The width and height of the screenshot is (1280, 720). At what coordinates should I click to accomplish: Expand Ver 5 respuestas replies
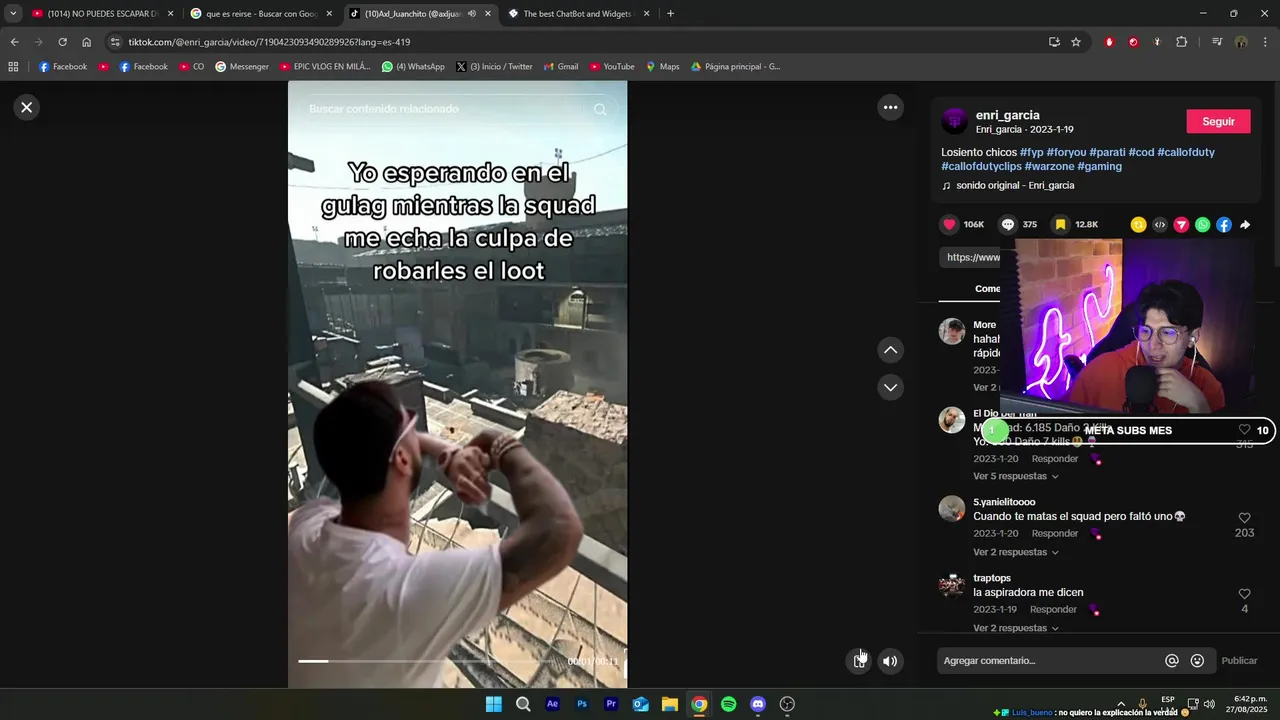(1016, 476)
